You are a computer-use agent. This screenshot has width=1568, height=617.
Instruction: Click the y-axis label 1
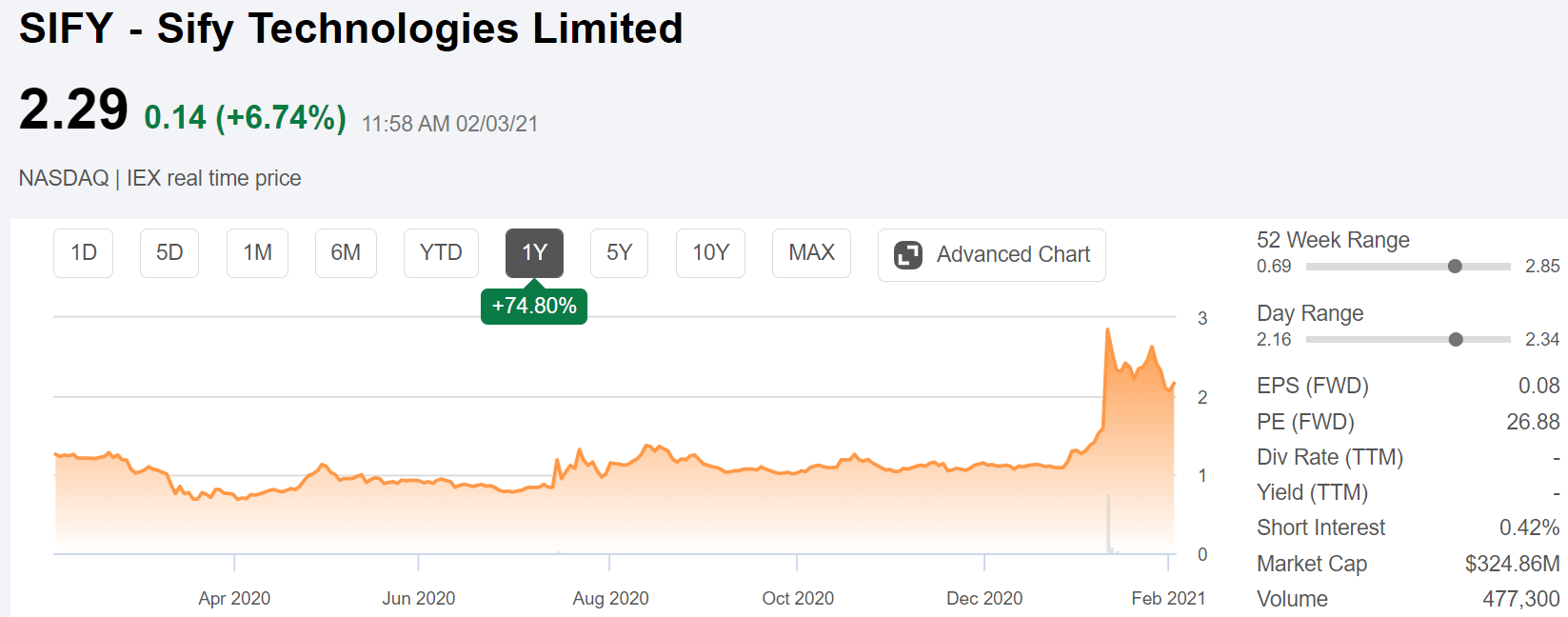pos(1202,475)
